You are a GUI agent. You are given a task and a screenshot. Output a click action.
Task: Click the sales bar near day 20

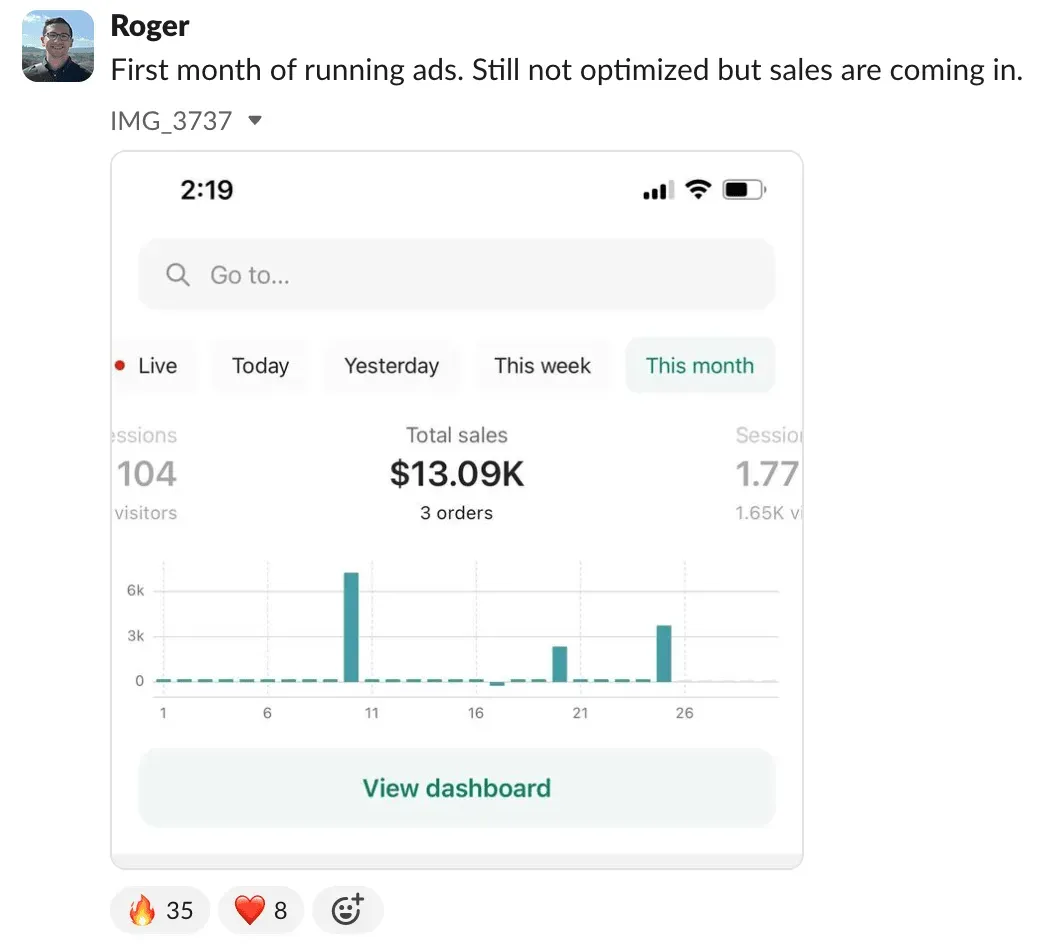point(559,664)
